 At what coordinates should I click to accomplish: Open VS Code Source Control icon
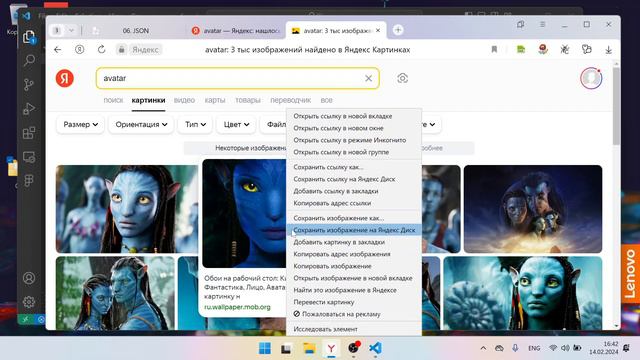[29, 84]
